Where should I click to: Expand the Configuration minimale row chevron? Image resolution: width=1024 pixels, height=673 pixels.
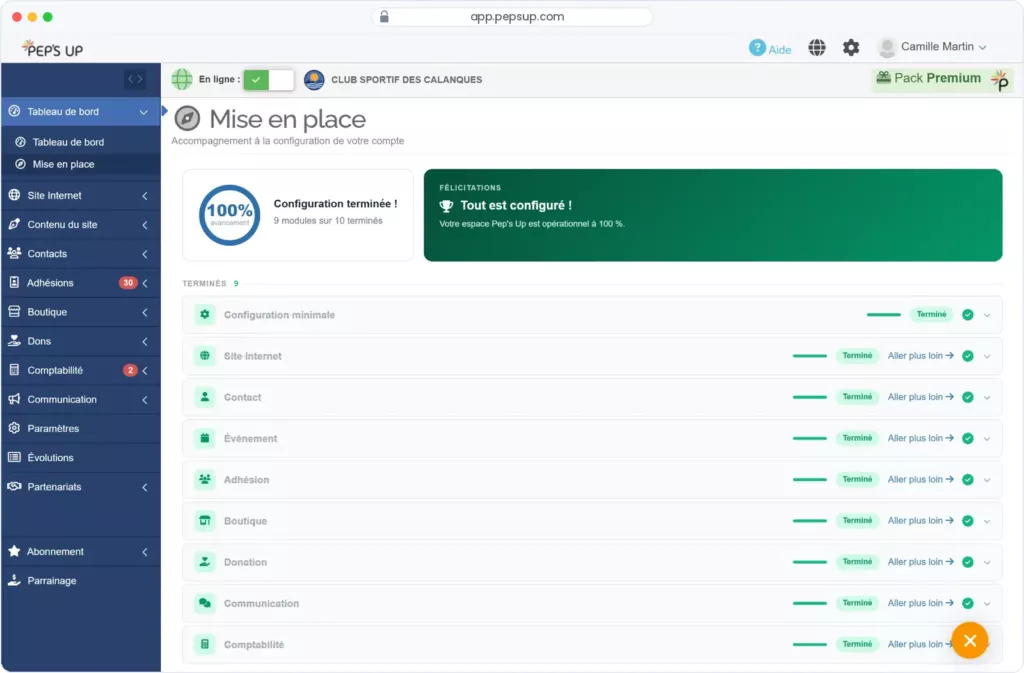click(987, 315)
